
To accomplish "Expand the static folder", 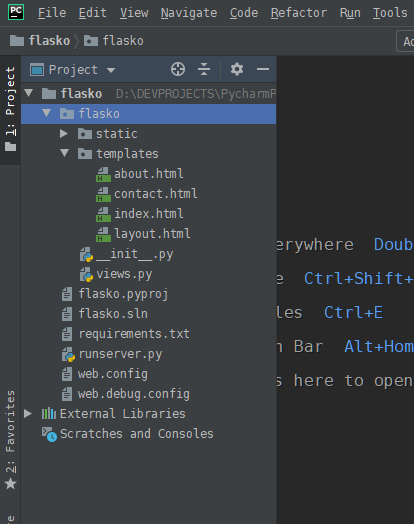I will pos(64,134).
